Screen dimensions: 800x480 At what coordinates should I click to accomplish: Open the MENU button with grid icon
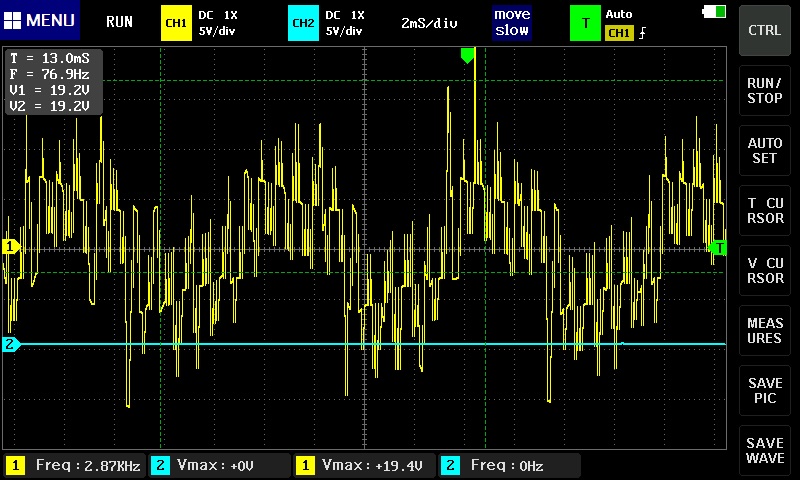click(40, 21)
